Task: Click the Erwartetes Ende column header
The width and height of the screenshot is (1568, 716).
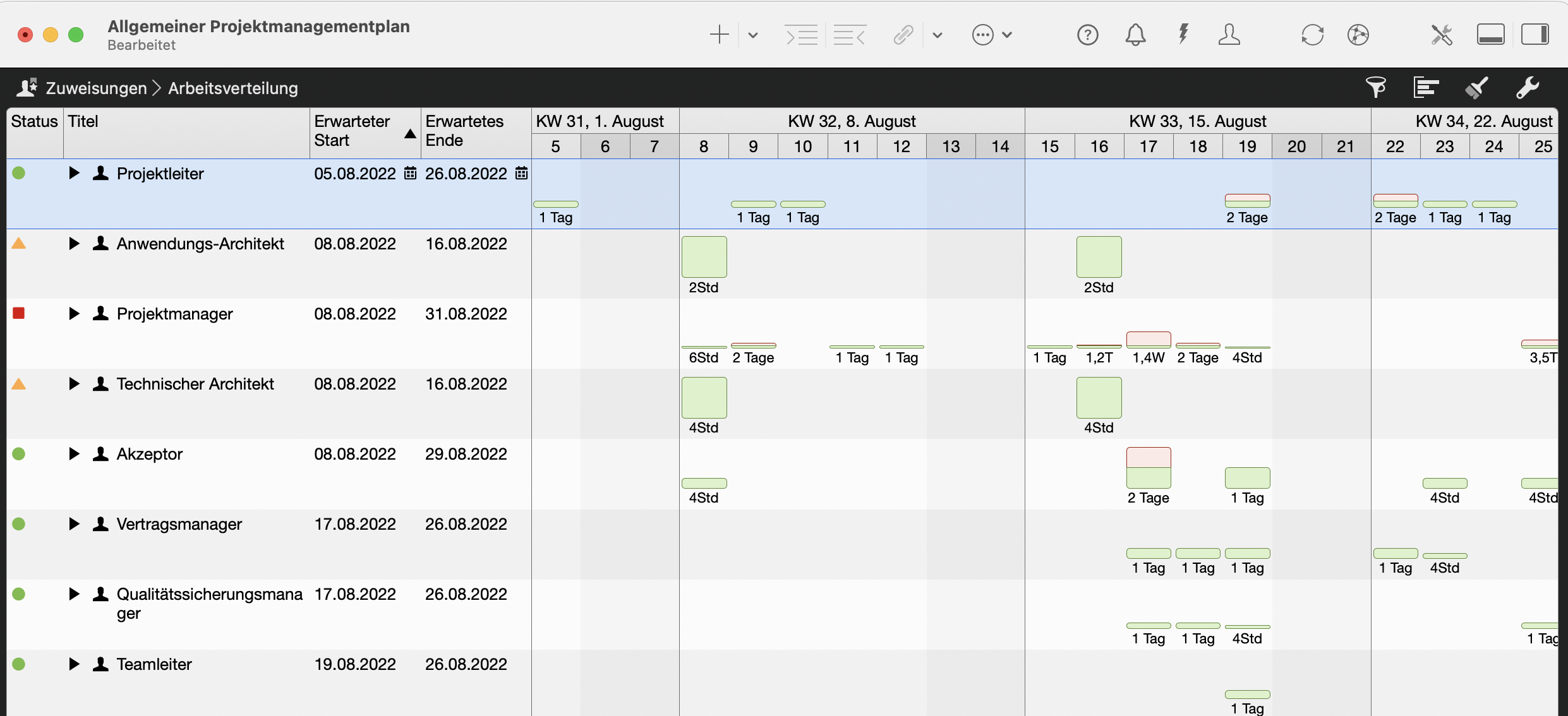Action: coord(464,131)
